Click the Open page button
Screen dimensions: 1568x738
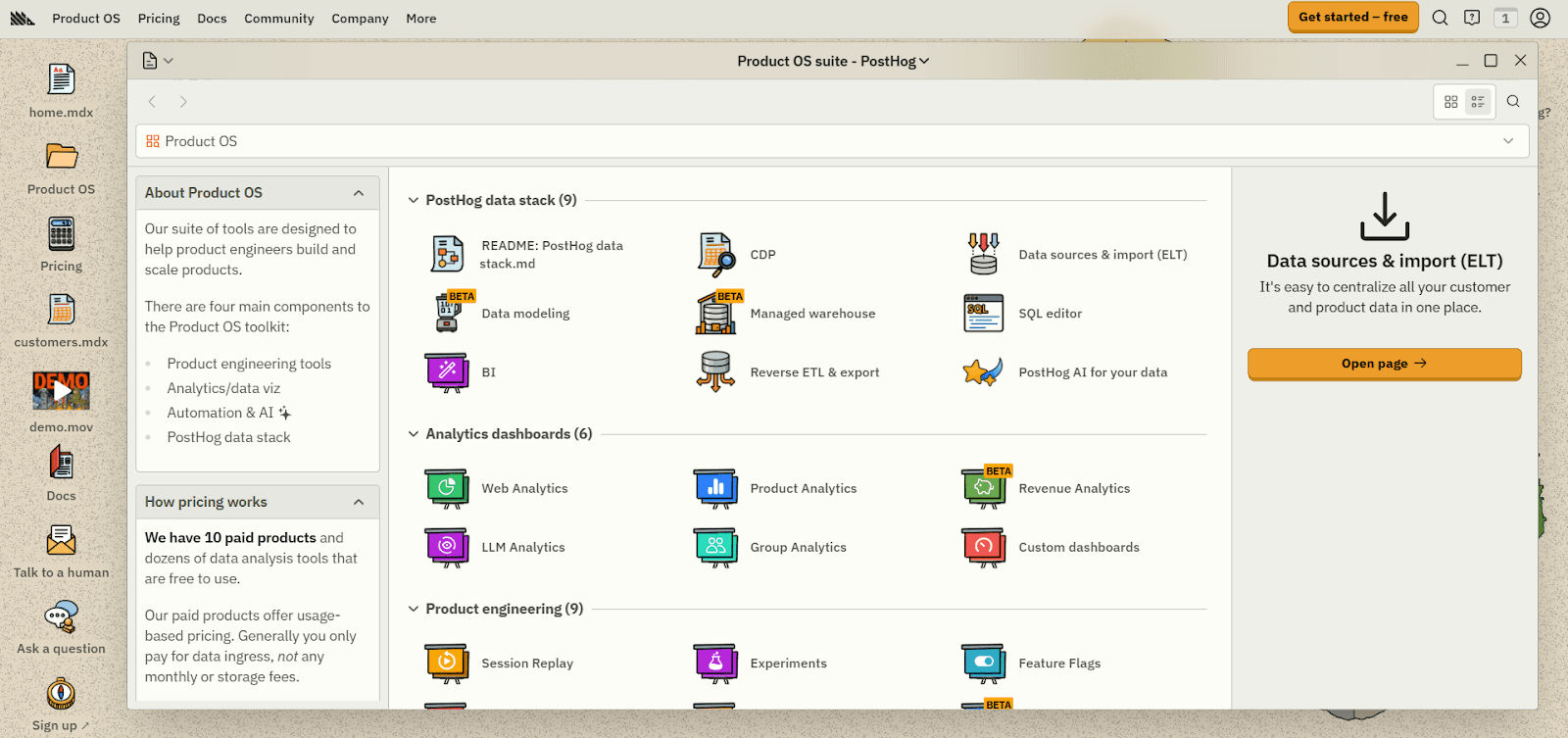(x=1384, y=364)
